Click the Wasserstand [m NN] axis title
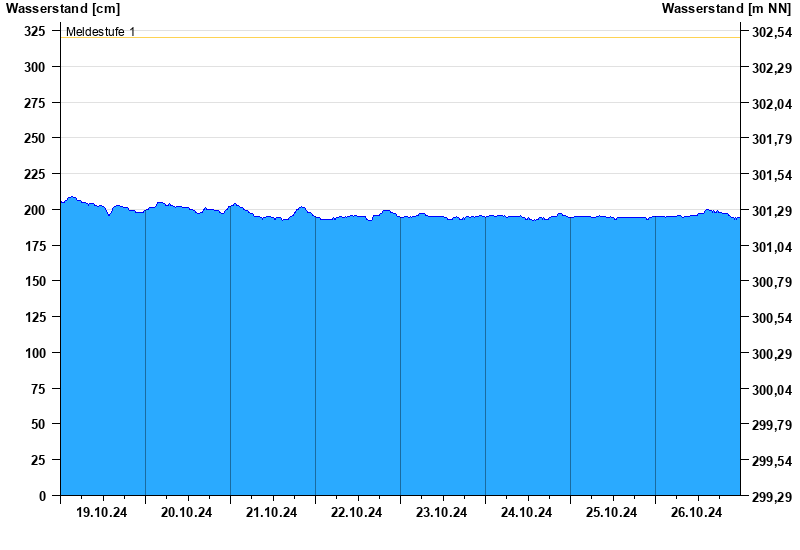800x550 pixels. [727, 9]
